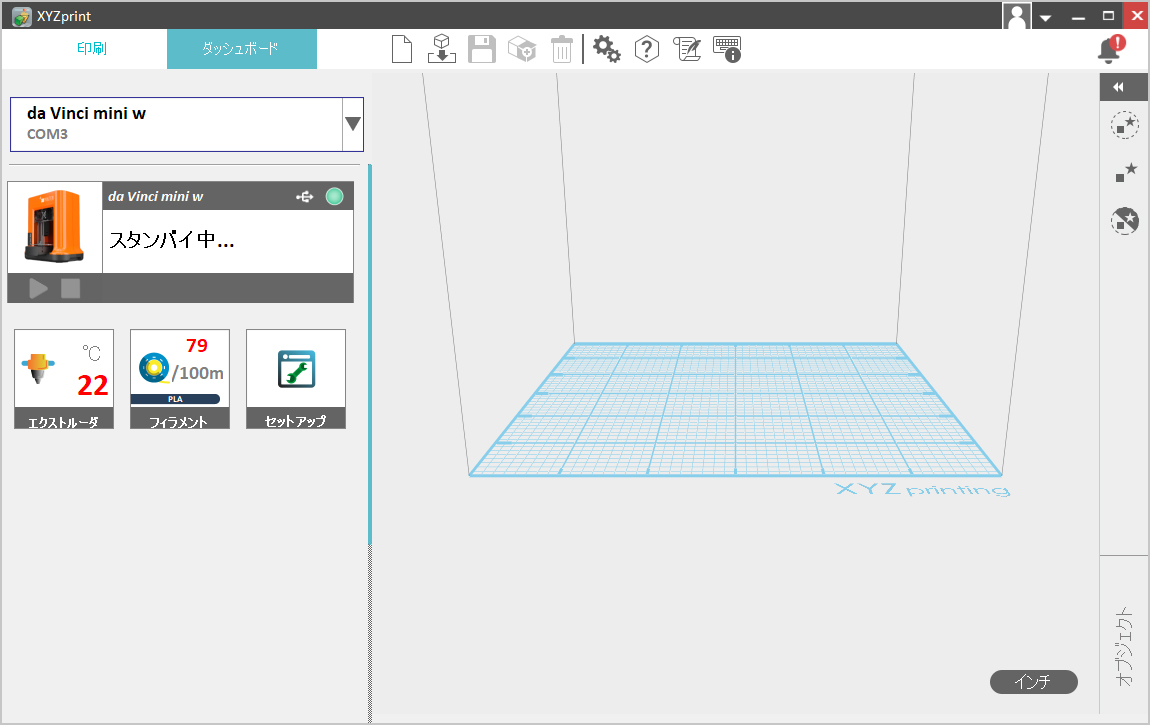The width and height of the screenshot is (1150, 725).
Task: Click the new blank file icon
Action: click(x=402, y=49)
